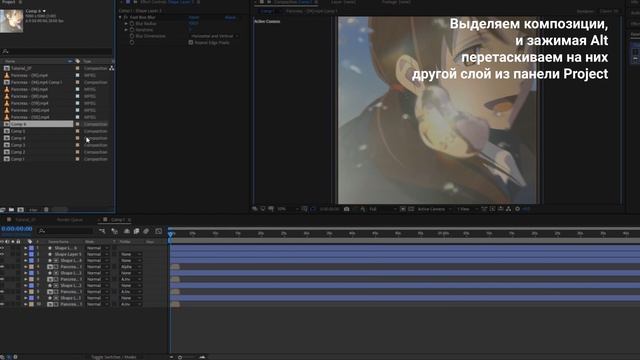
Task: Toggle stopwatch for Blur Dimensions
Action: [x=132, y=36]
